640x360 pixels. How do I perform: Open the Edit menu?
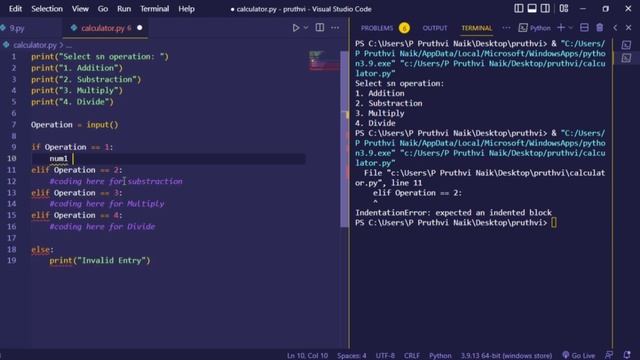point(16,9)
